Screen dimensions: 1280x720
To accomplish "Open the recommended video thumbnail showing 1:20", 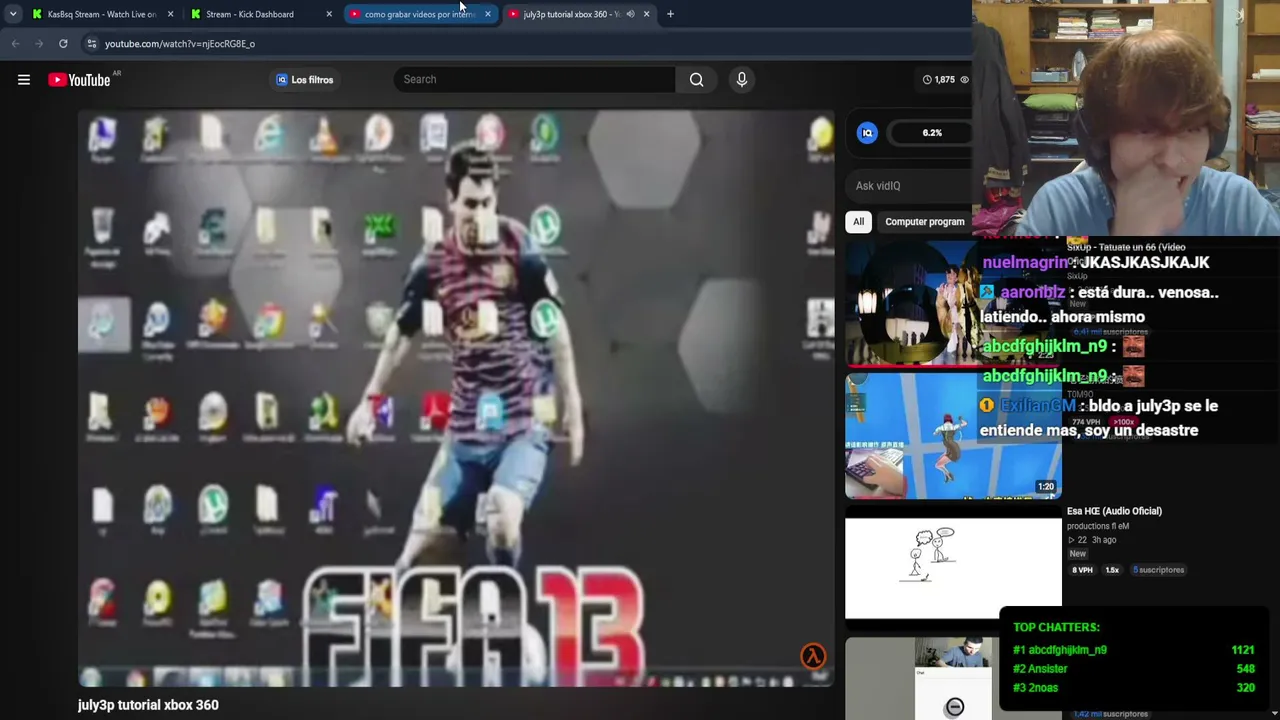I will coord(953,436).
